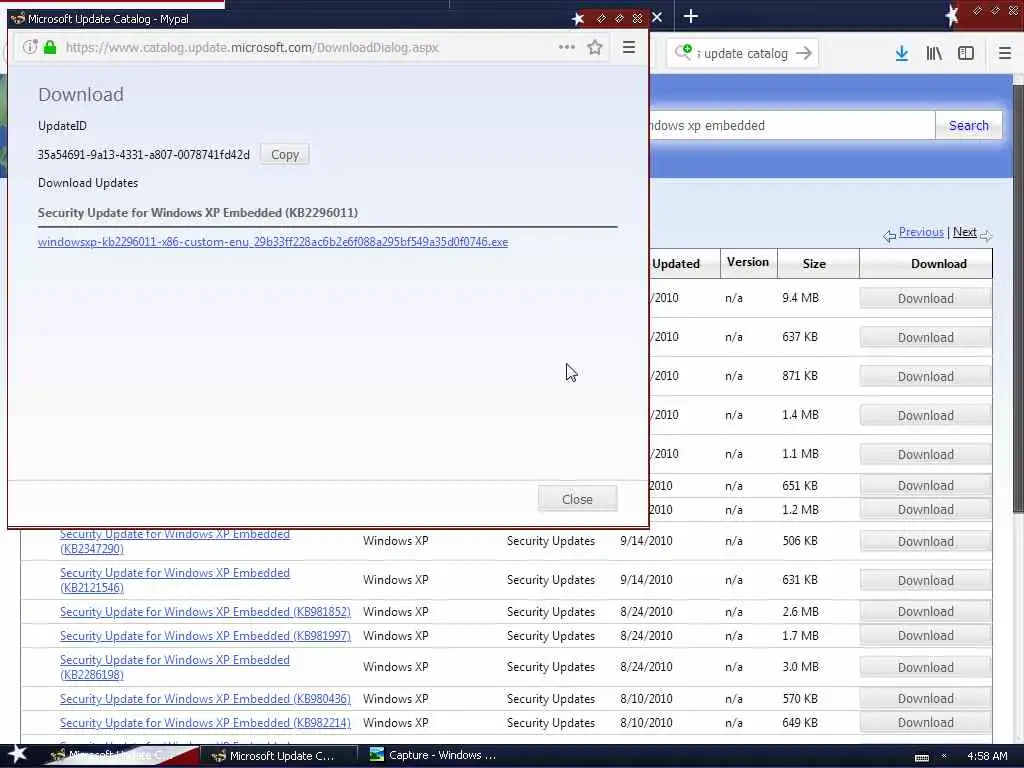Open the library bookshelf icon
Screen dimensions: 1024x768
pyautogui.click(x=934, y=54)
